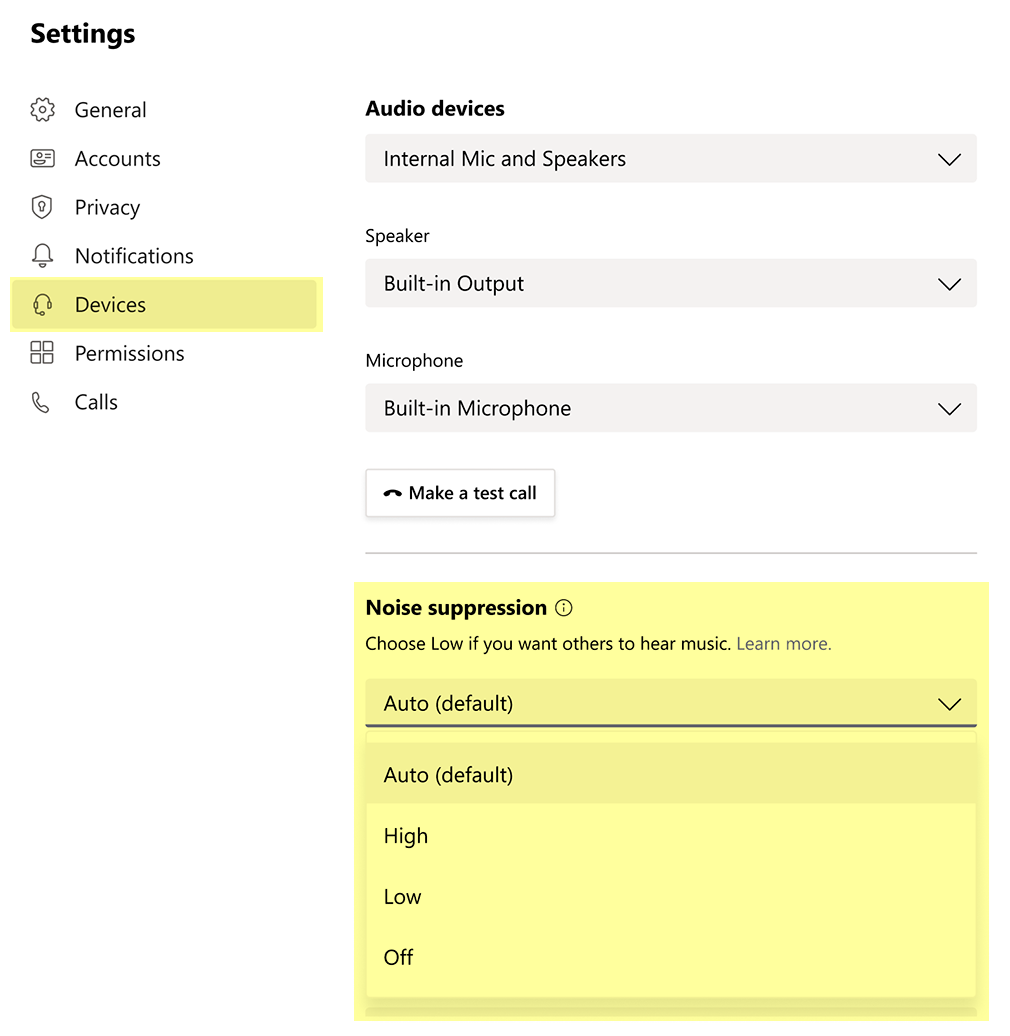Click the Calls phone icon
The image size is (1010, 1036).
point(42,402)
